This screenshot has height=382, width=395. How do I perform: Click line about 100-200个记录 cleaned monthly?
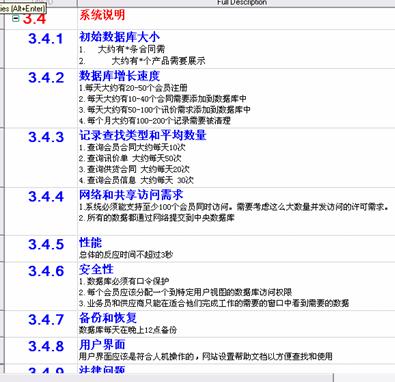click(155, 120)
